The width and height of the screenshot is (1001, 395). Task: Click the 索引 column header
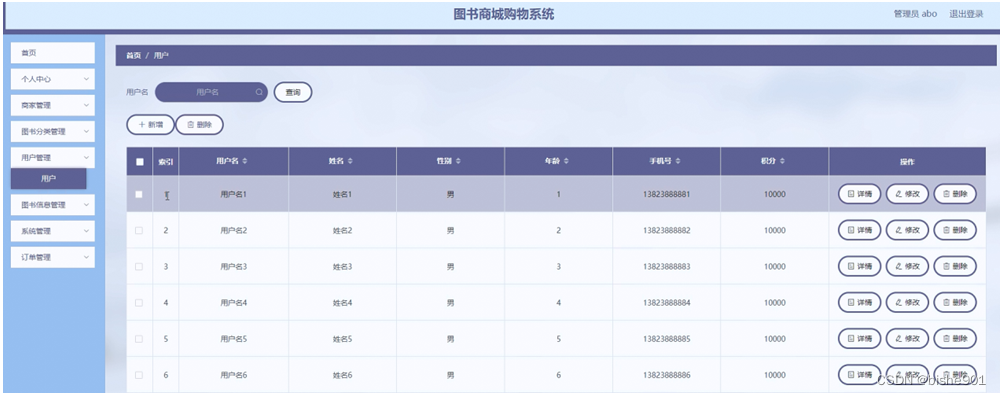click(x=166, y=162)
